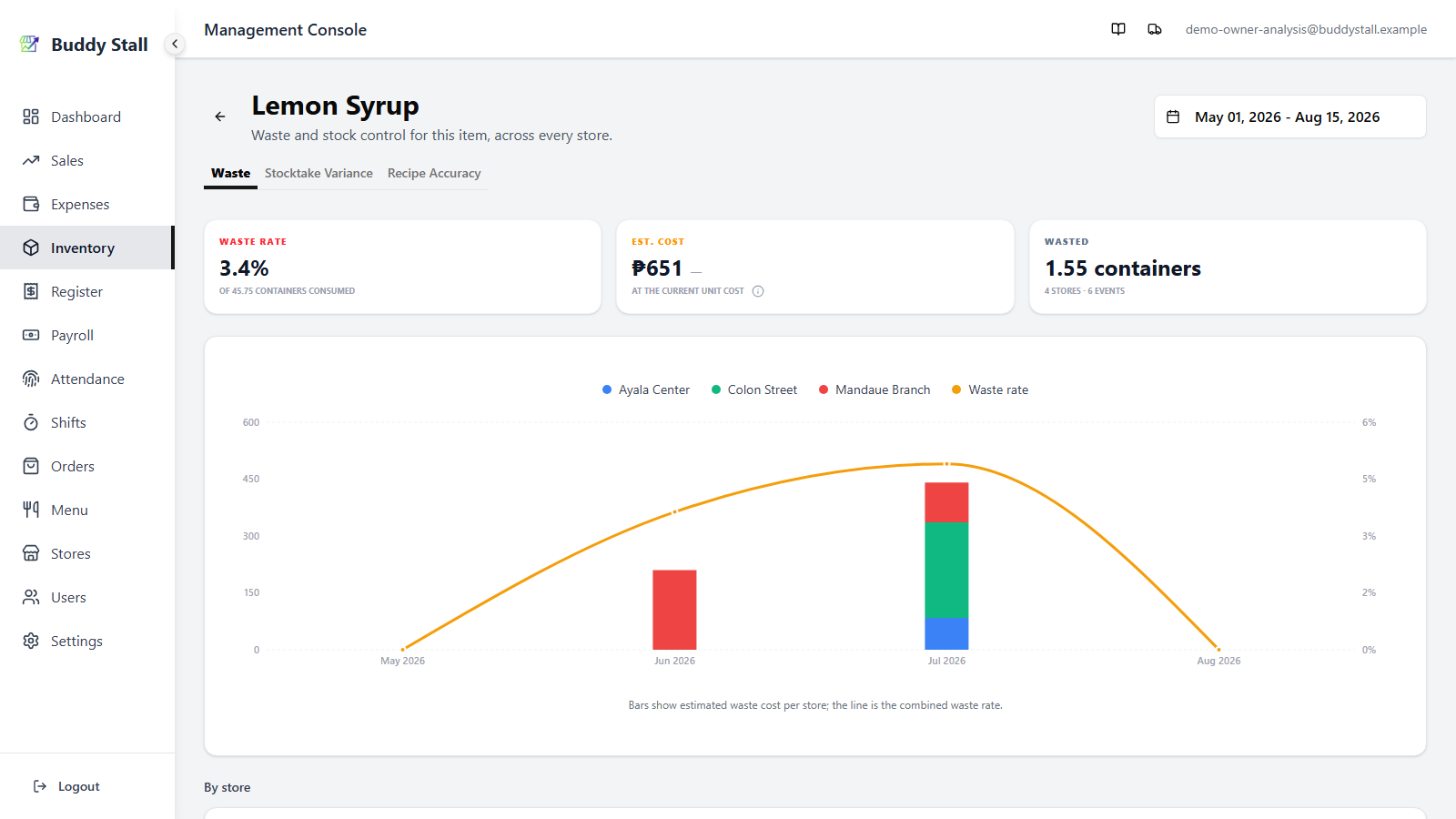
Task: Click the demo owner account email
Action: coord(1306,29)
